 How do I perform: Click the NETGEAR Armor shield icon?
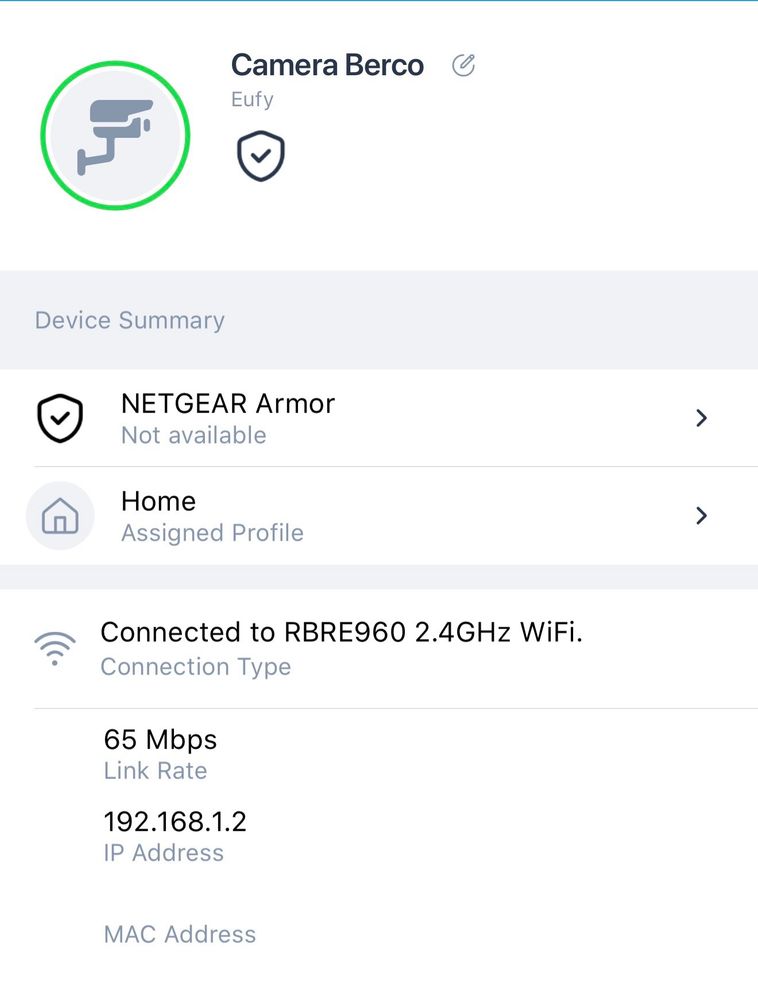(x=60, y=418)
